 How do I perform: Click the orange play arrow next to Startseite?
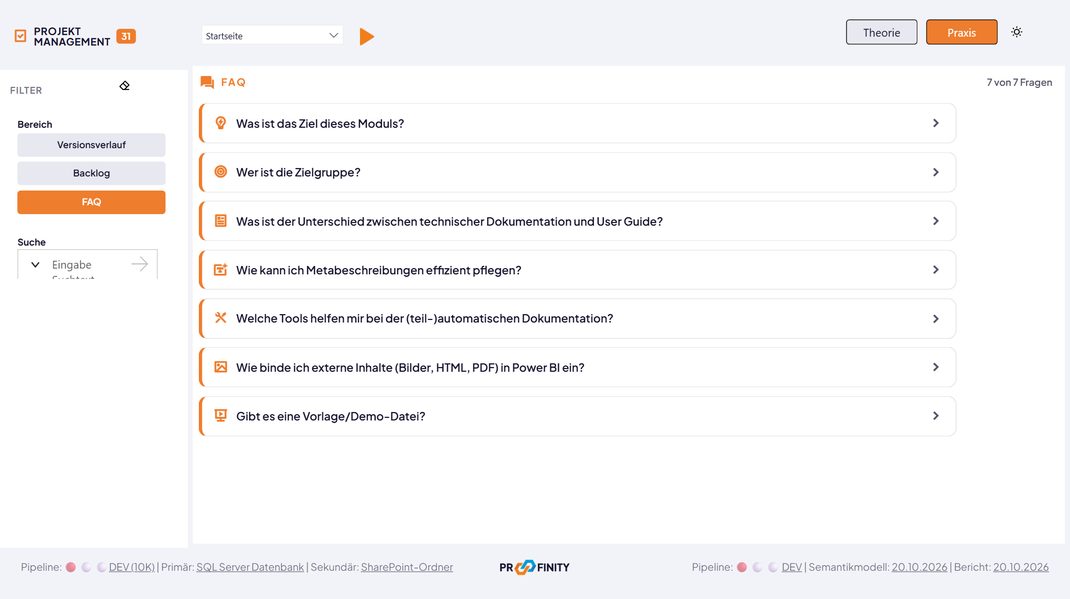click(366, 36)
